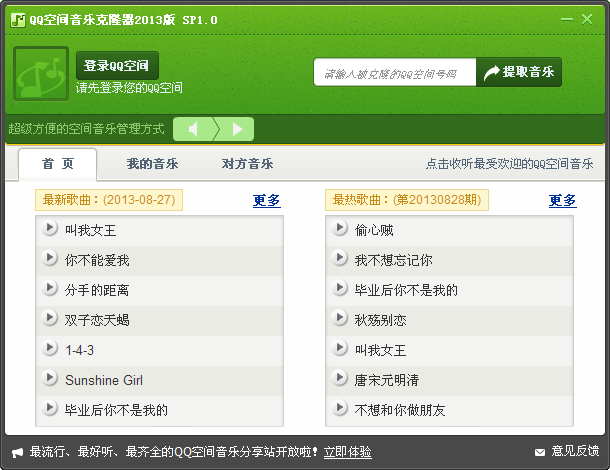Click the QQ空间账号 input field
This screenshot has height=470, width=610.
click(x=394, y=73)
